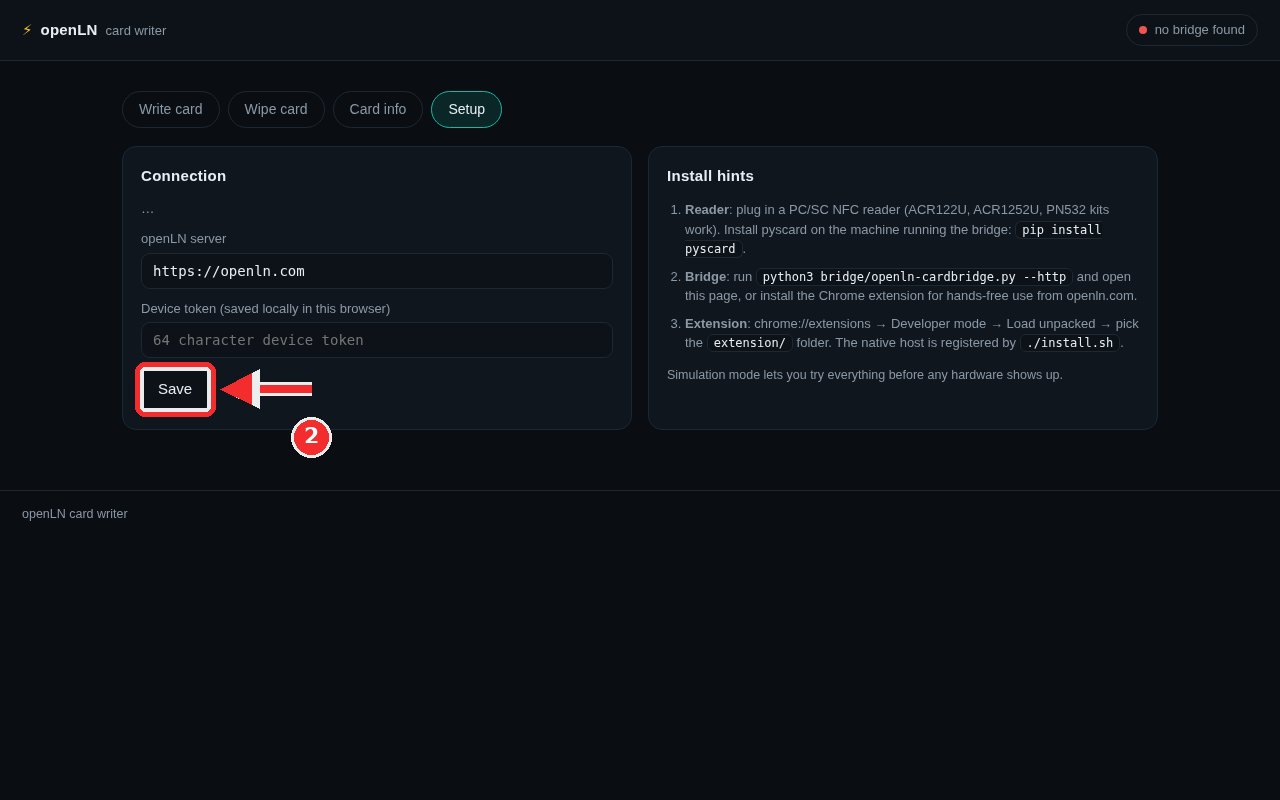This screenshot has height=800, width=1280.
Task: Click the Install hints heading
Action: pos(710,176)
